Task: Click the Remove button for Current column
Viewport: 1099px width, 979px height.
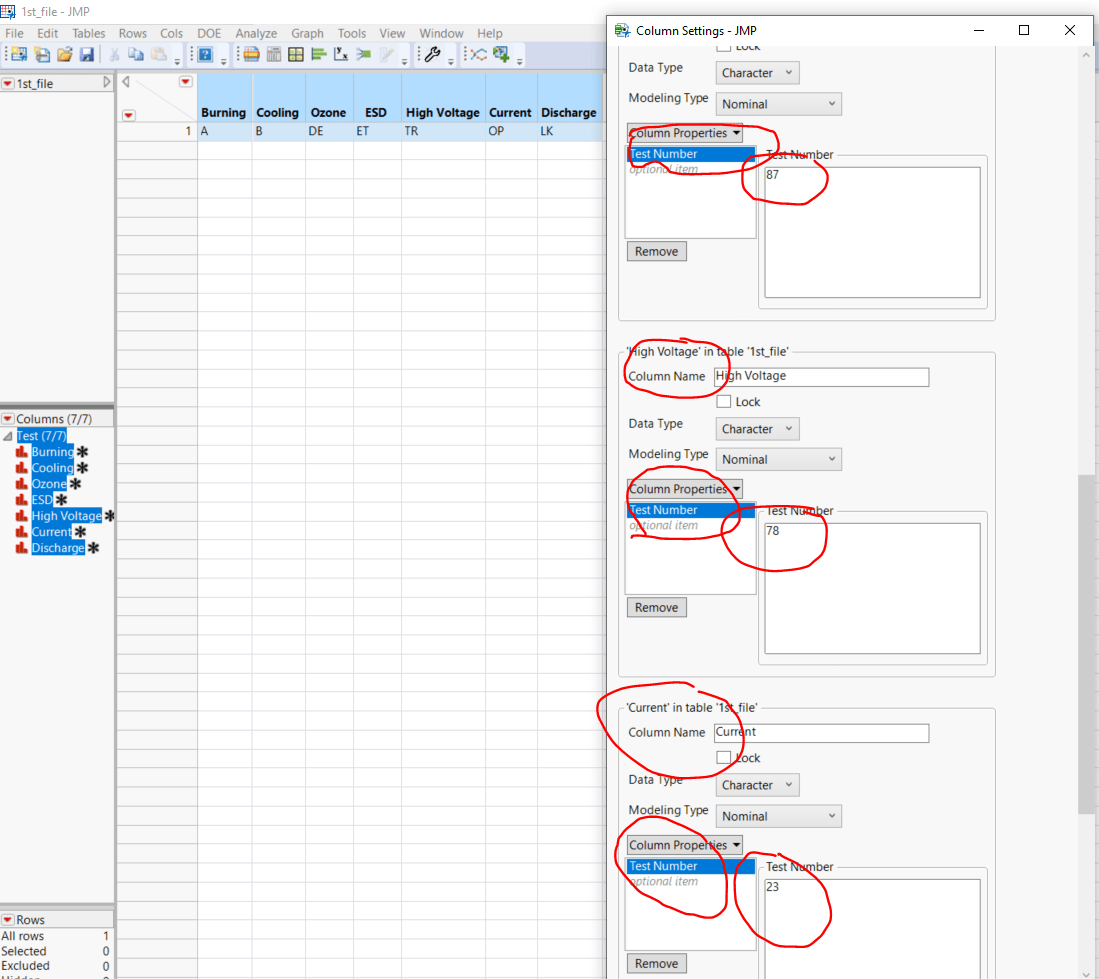Action: (x=656, y=963)
